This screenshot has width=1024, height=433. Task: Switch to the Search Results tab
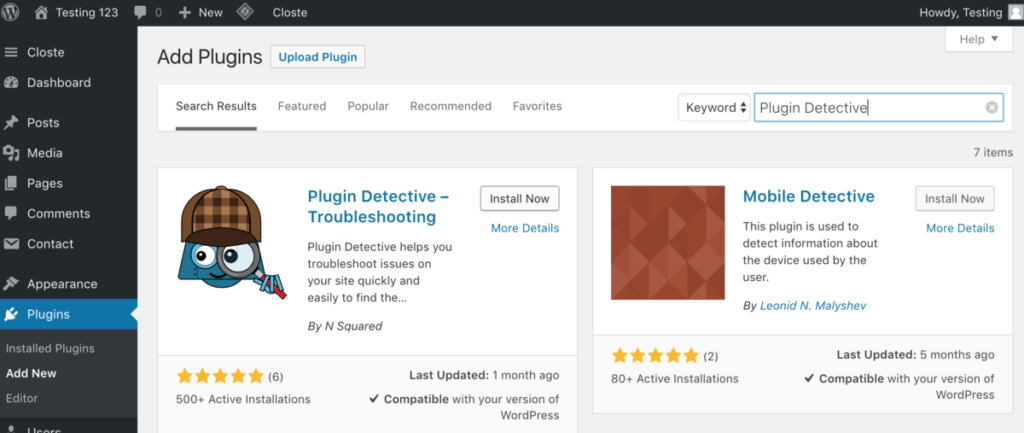(x=216, y=106)
